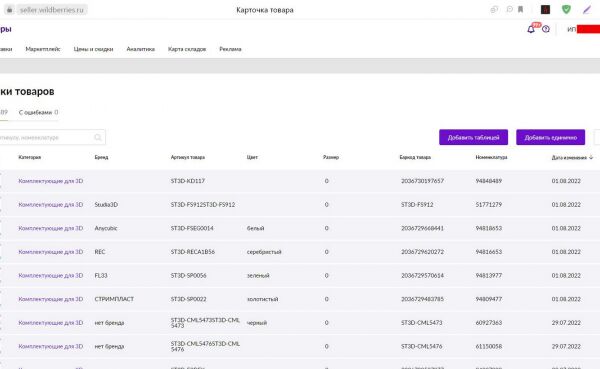Image resolution: width=600 pixels, height=369 pixels.
Task: Open the ИП account profile menu
Action: pos(583,29)
